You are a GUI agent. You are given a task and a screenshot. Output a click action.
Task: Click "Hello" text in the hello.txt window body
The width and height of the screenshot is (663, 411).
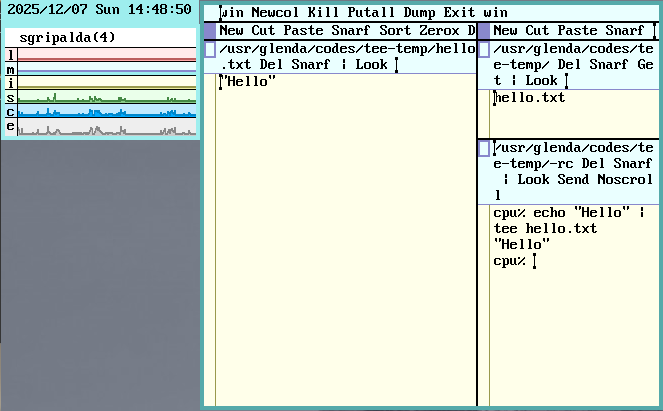click(248, 81)
